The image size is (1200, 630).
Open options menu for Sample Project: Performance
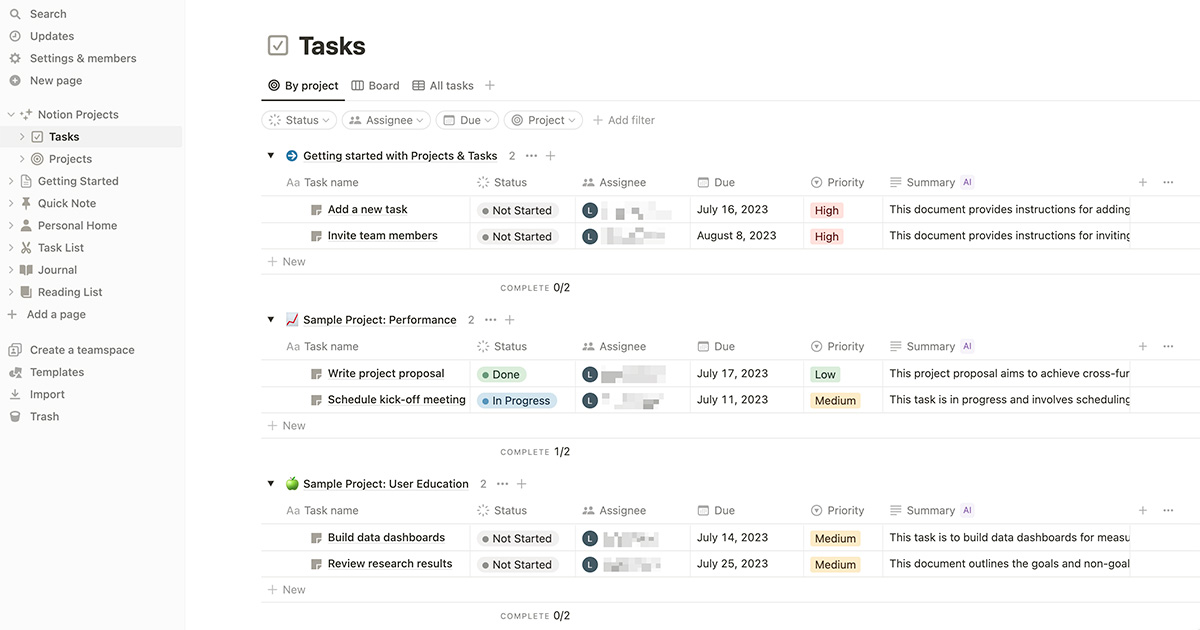click(x=490, y=320)
